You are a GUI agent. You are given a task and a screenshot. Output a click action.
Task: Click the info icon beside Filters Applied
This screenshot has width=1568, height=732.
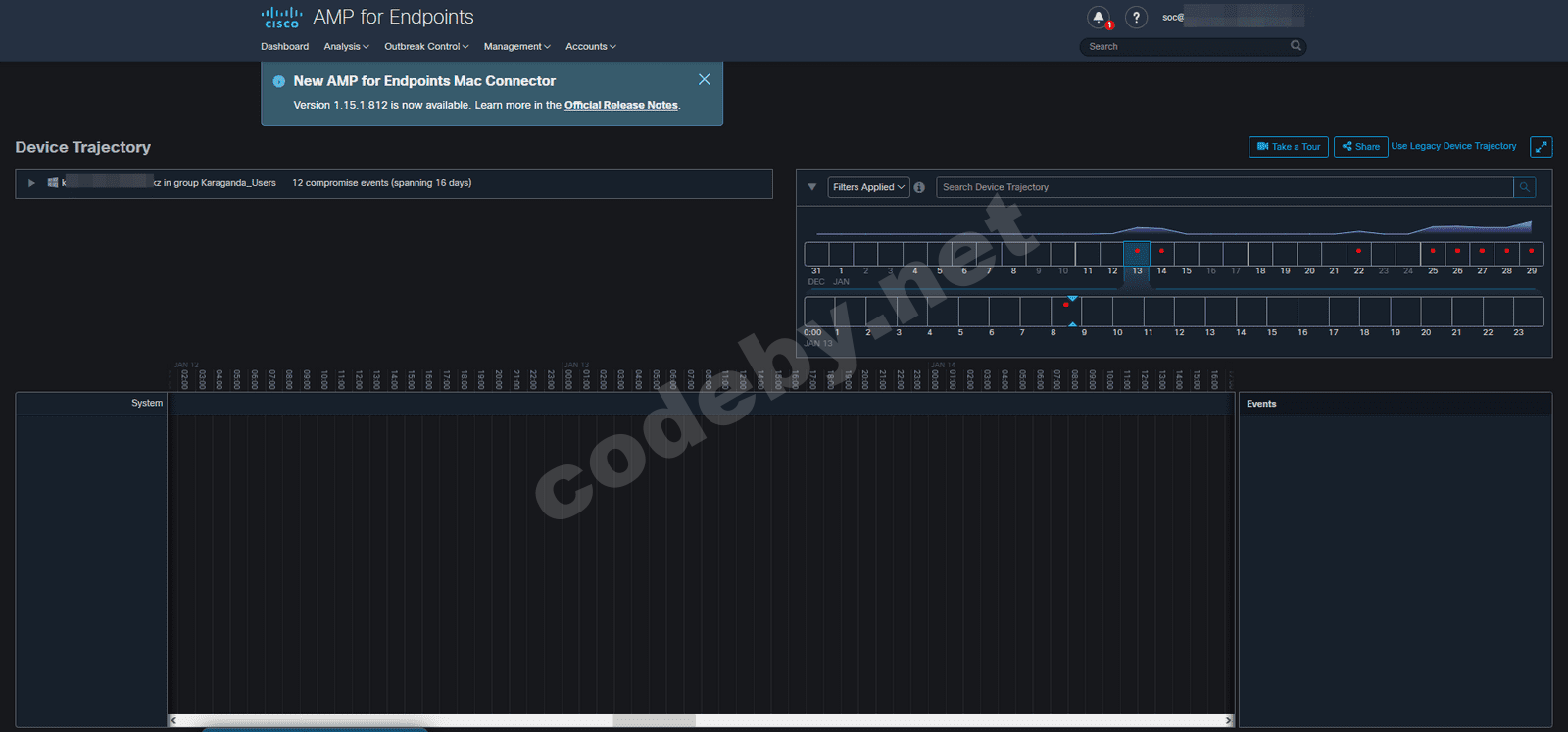click(x=919, y=187)
